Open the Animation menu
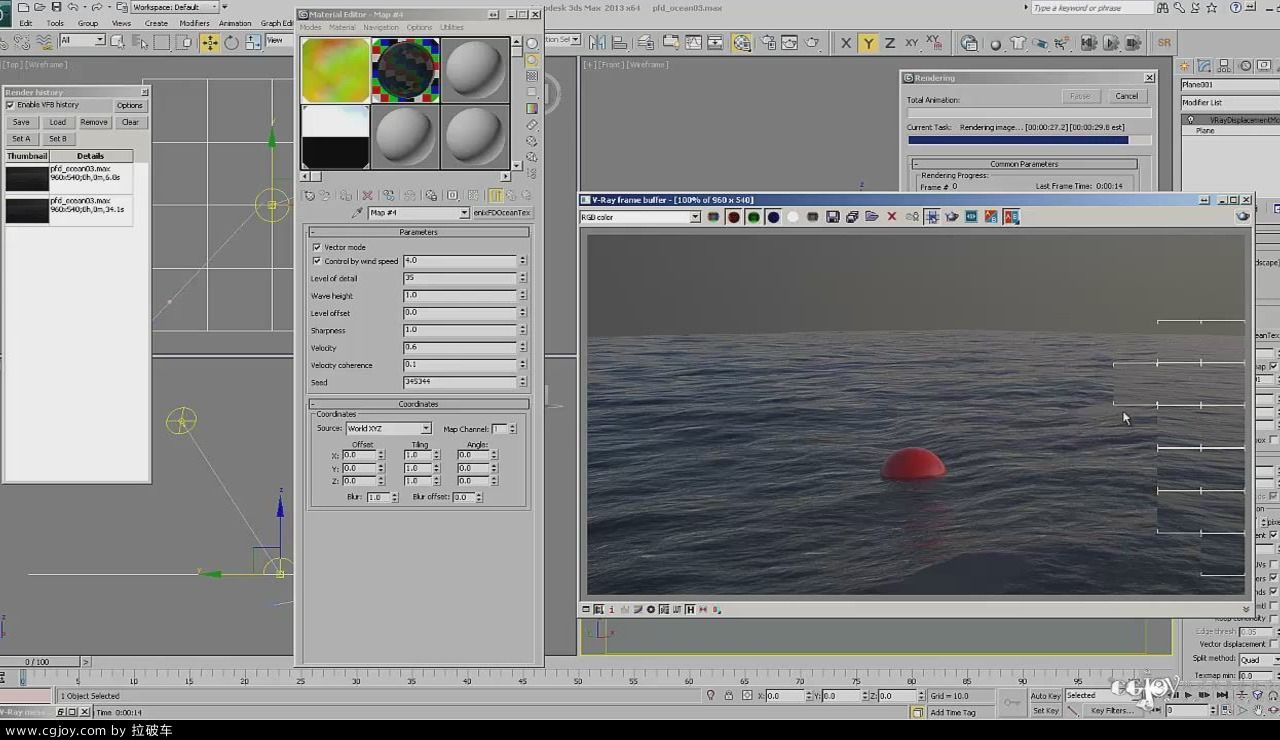The height and width of the screenshot is (740, 1280). point(235,23)
